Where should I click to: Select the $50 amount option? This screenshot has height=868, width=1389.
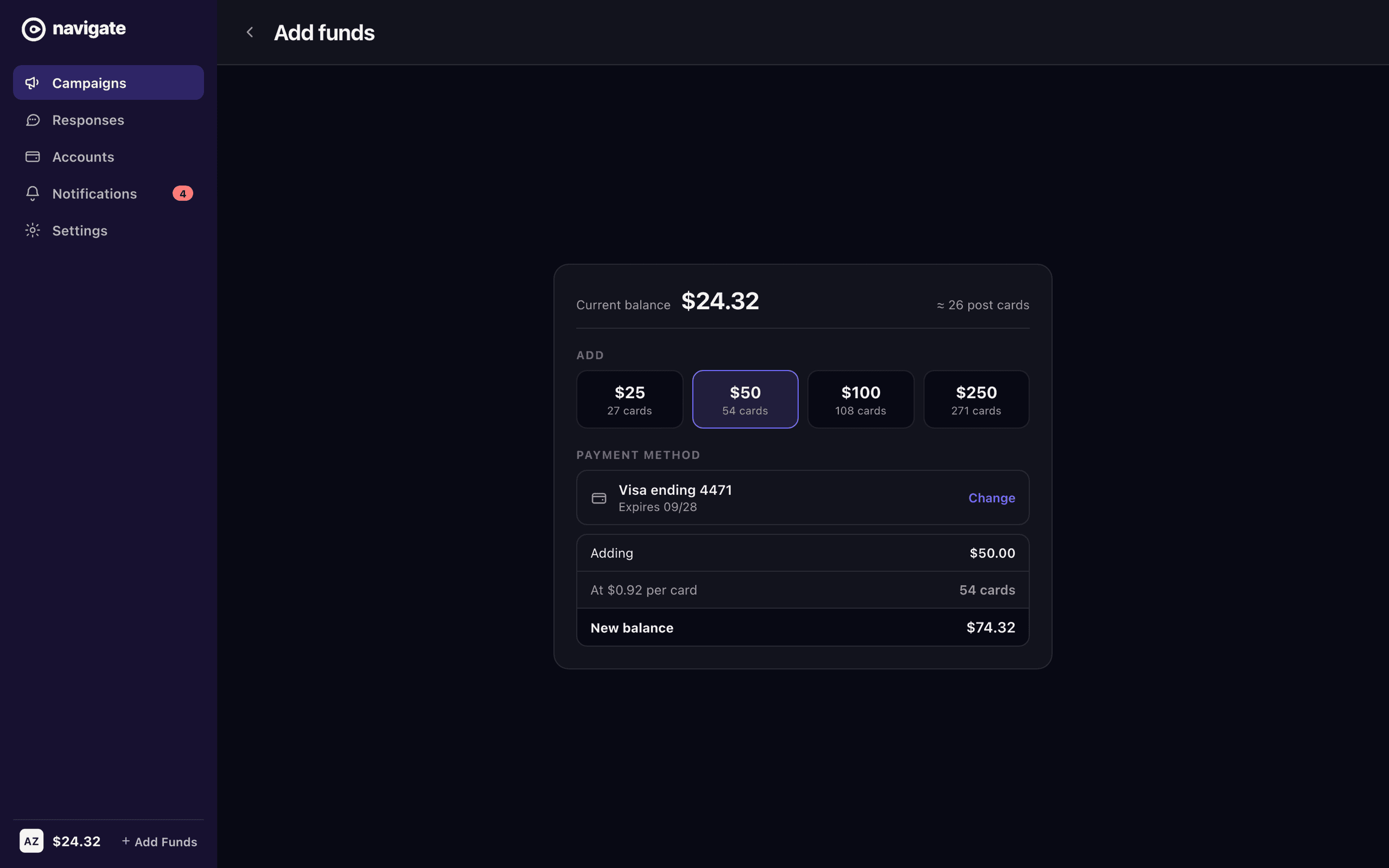point(745,399)
